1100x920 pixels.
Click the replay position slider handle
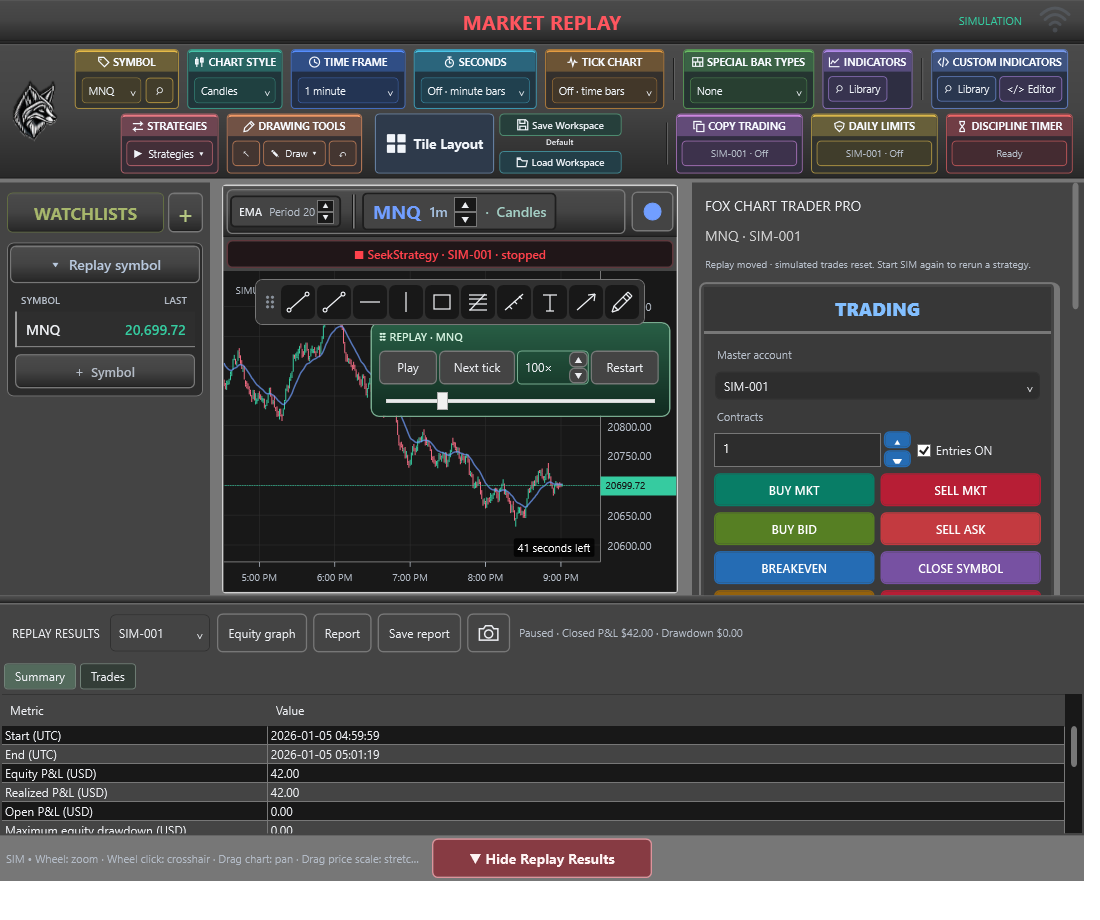(442, 401)
